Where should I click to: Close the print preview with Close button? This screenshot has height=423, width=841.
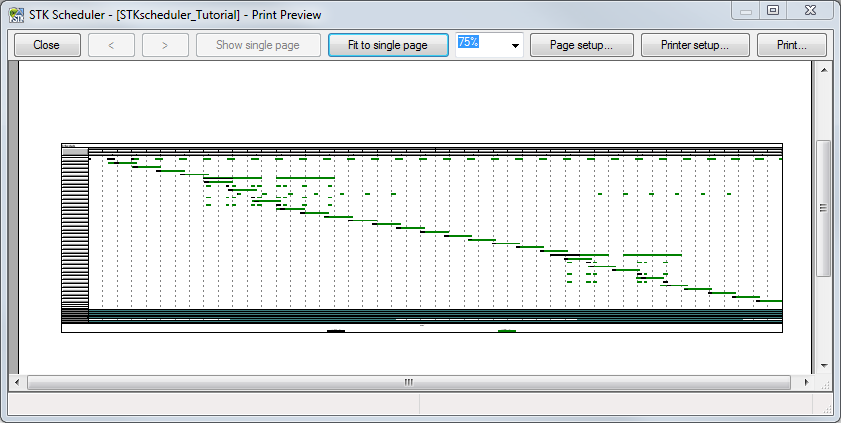[46, 45]
